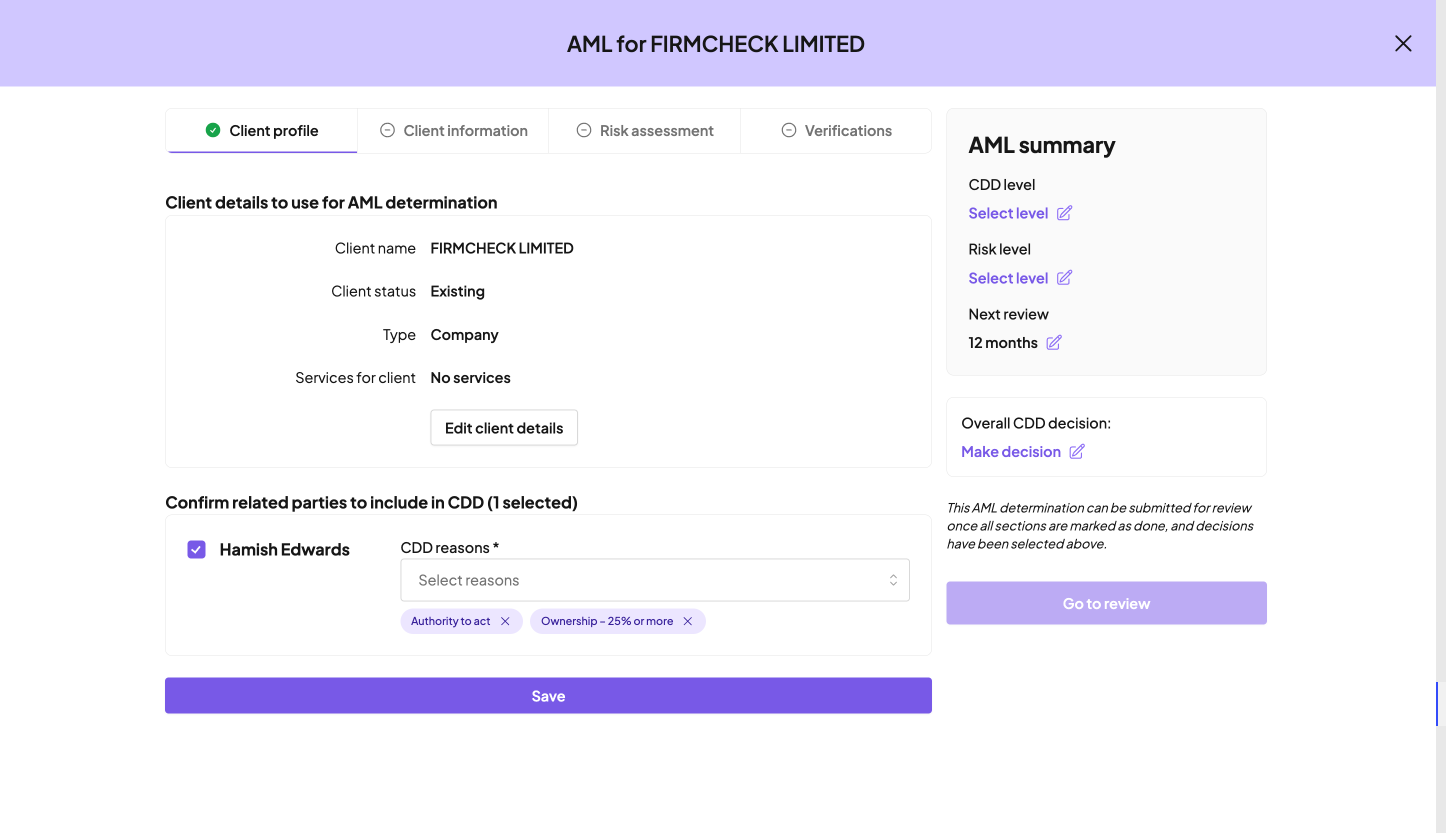
Task: Click the edit pencil next to 12 months
Action: (x=1054, y=343)
